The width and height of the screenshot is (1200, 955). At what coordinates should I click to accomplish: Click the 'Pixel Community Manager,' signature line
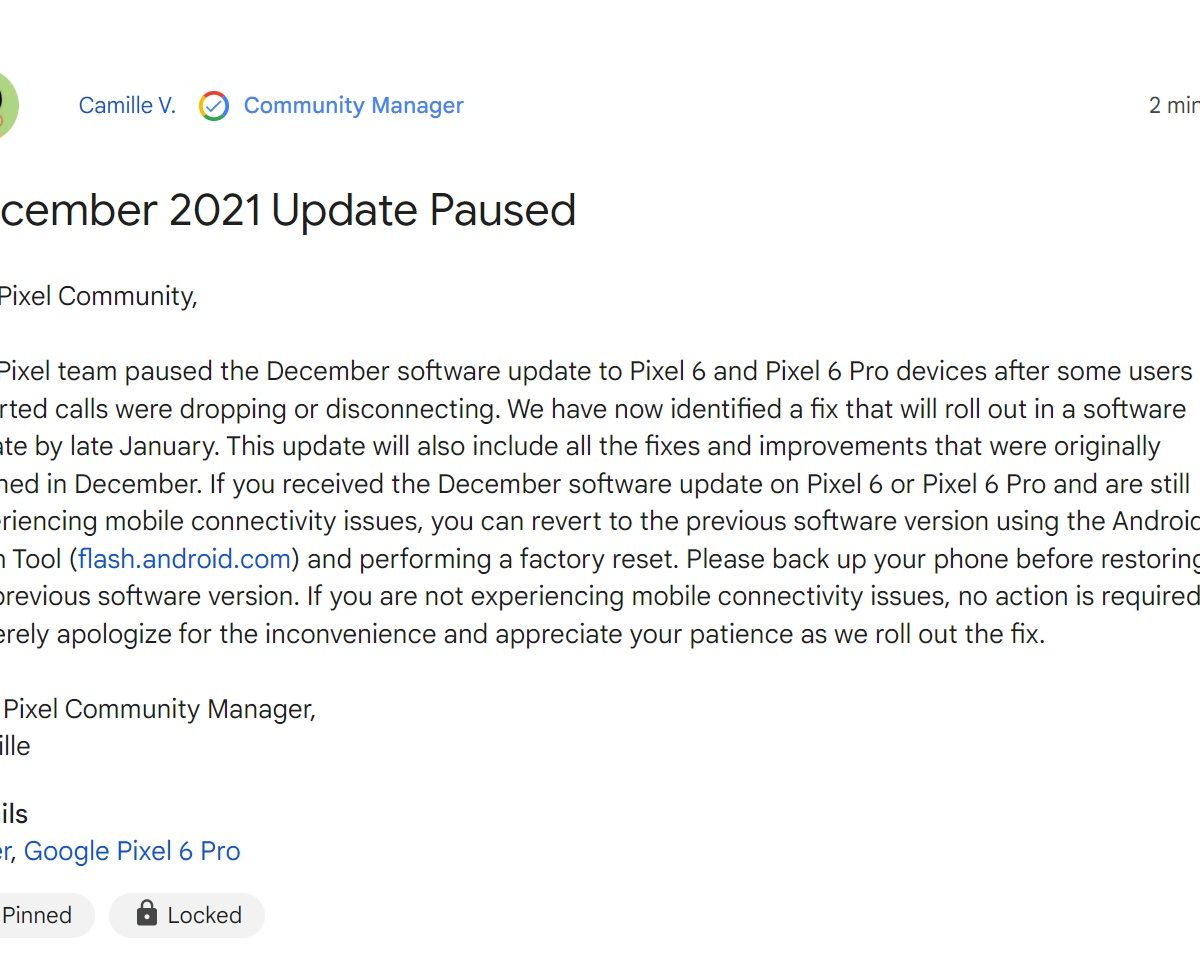(x=160, y=709)
